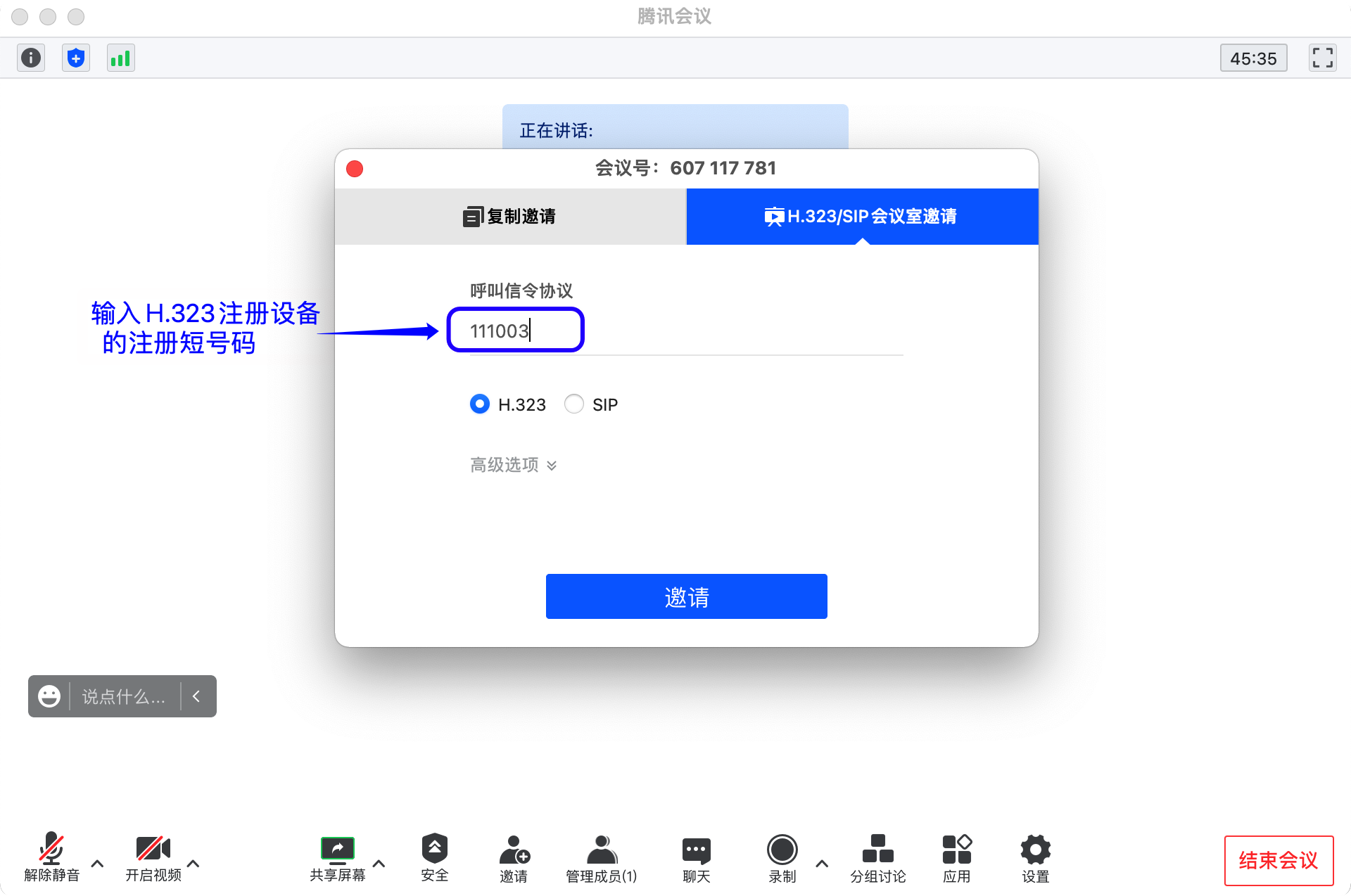Open 分组讨论 breakout rooms
The width and height of the screenshot is (1351, 896).
click(878, 858)
